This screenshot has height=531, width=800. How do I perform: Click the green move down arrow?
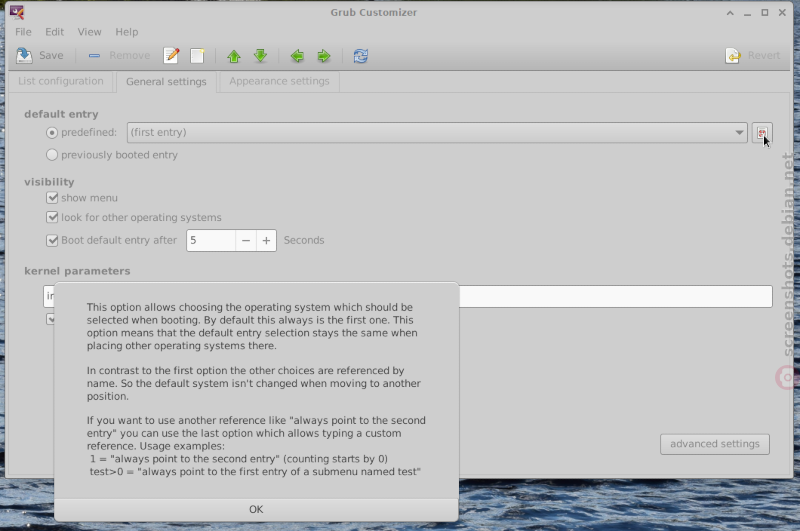point(260,56)
